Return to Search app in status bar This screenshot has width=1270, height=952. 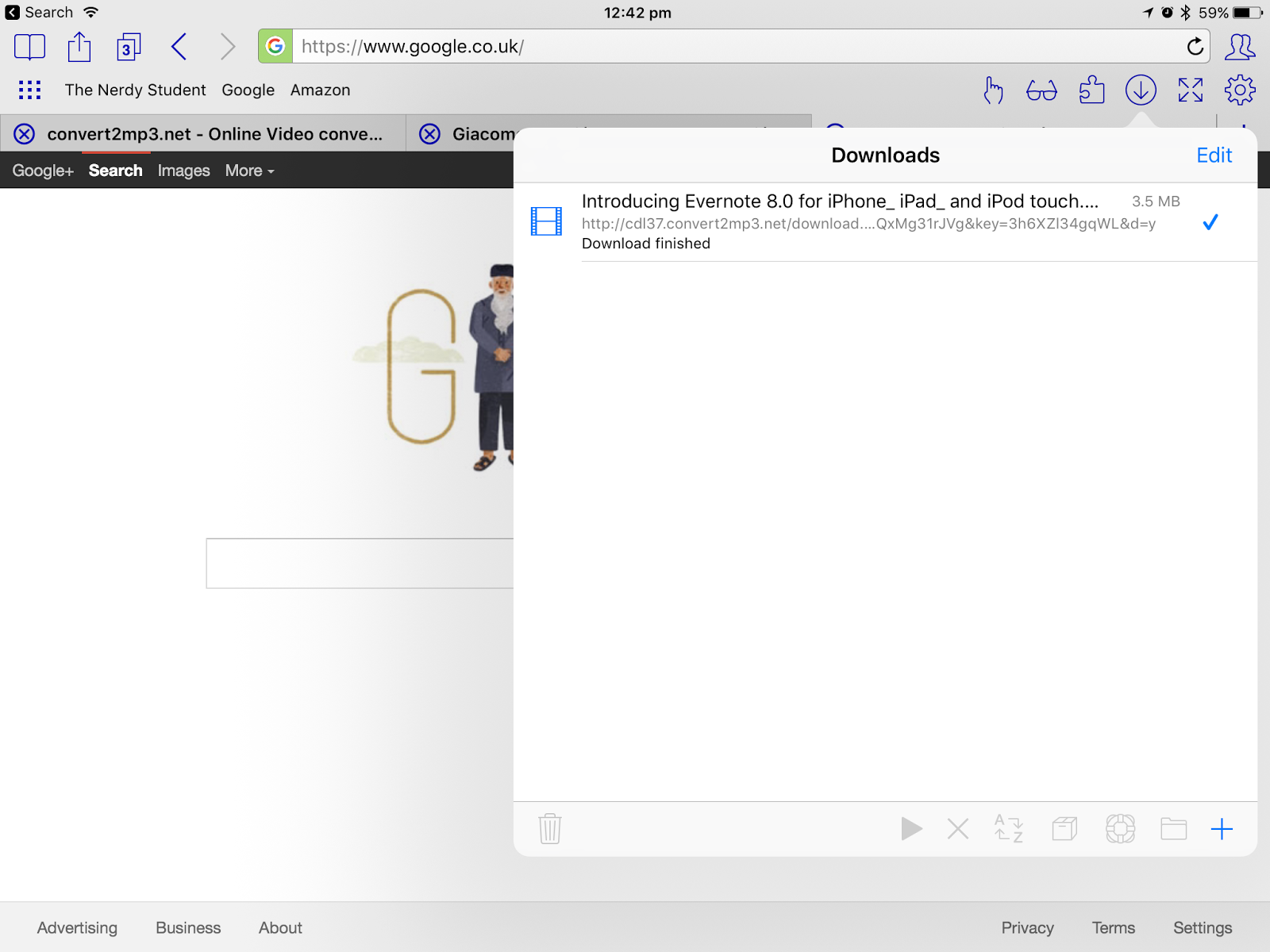[x=39, y=13]
